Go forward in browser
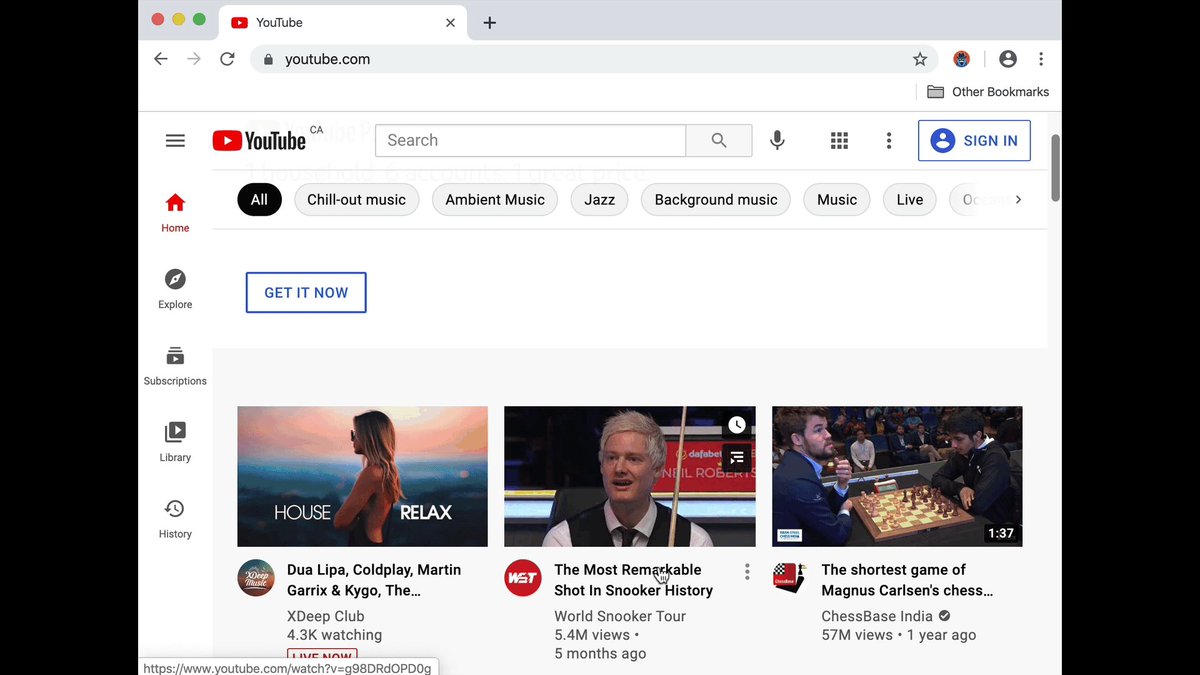 194,59
